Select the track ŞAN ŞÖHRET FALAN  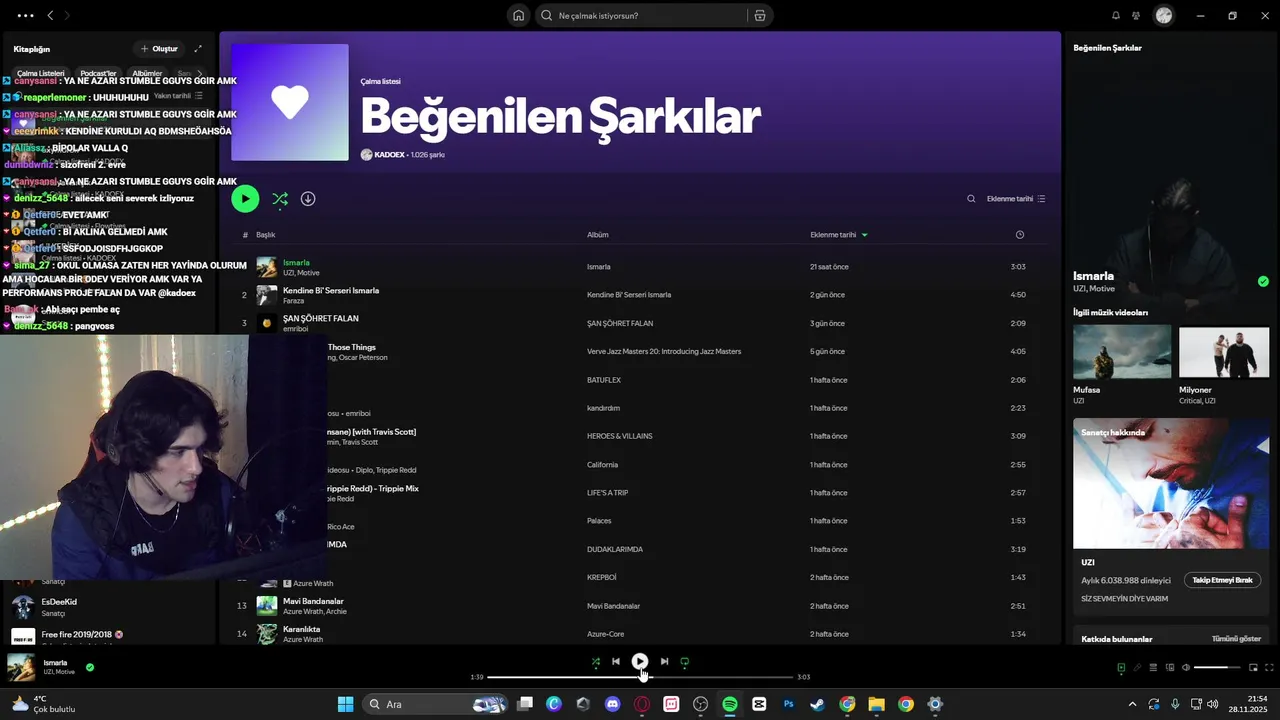(x=640, y=323)
